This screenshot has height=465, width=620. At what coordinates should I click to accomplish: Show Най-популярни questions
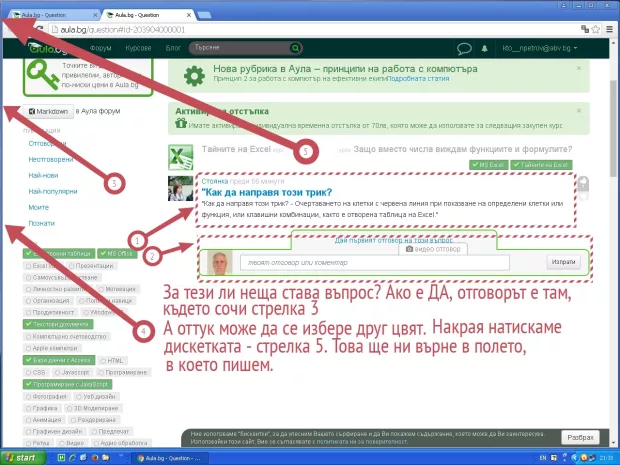[53, 191]
